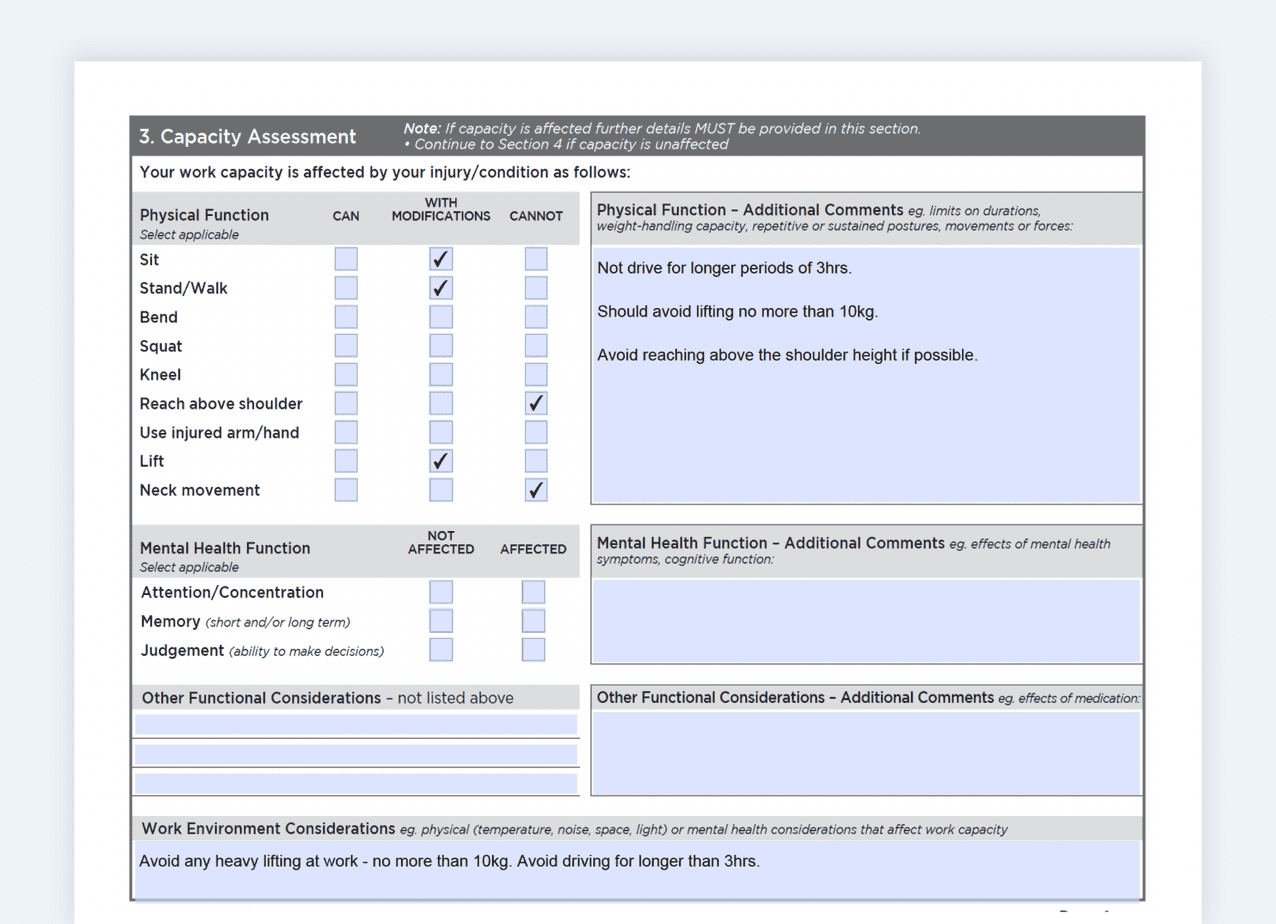Uncheck CANNOT for Reach above shoulder
The image size is (1276, 924).
click(x=535, y=402)
